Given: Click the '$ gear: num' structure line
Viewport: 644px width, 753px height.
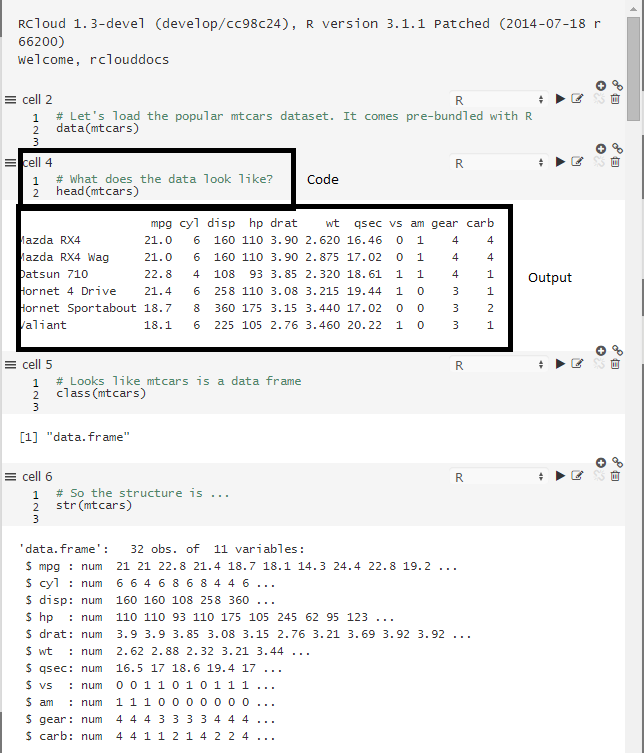Looking at the screenshot, I should point(150,719).
